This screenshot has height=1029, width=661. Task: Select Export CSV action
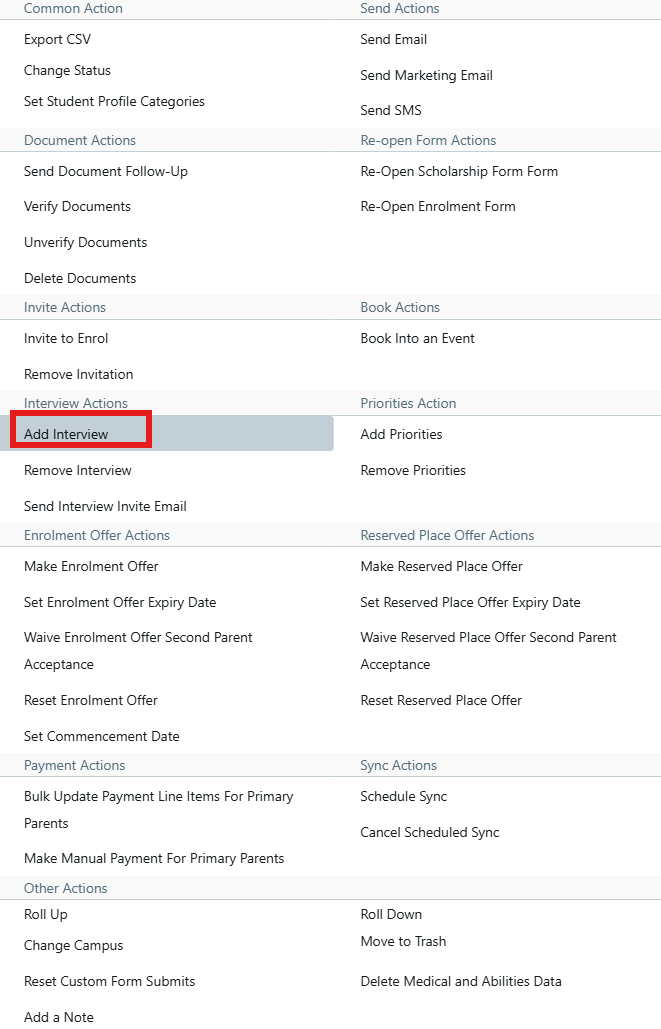point(57,40)
